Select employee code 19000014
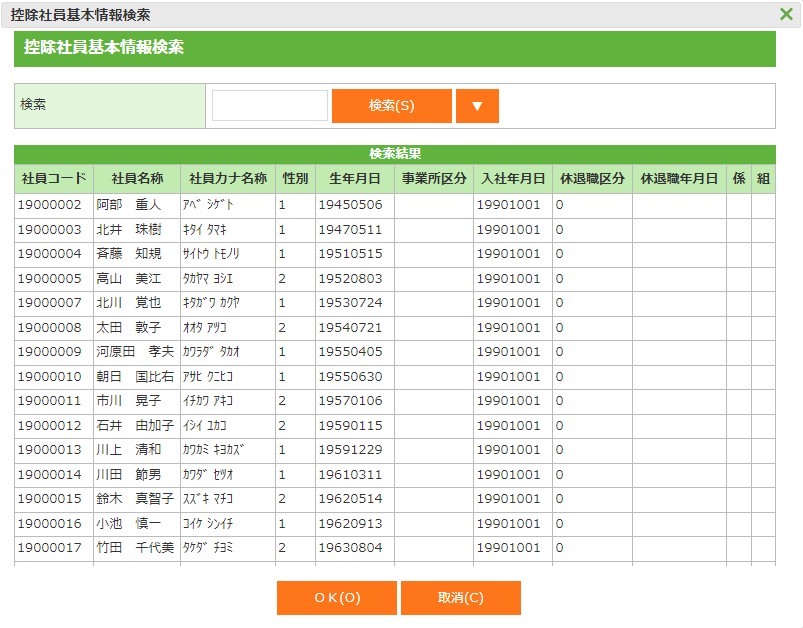The image size is (803, 628). pos(50,475)
